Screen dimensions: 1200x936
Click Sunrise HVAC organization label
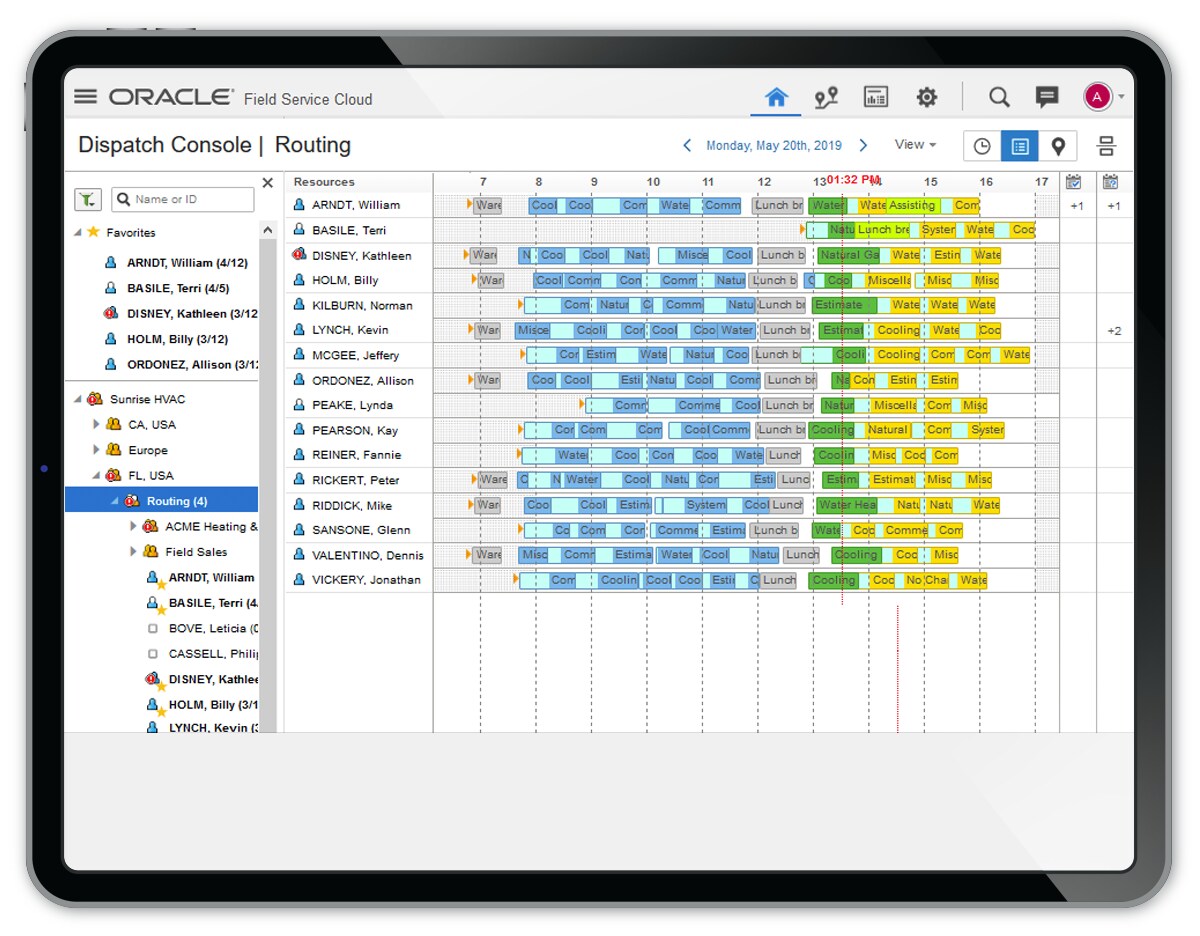click(147, 399)
